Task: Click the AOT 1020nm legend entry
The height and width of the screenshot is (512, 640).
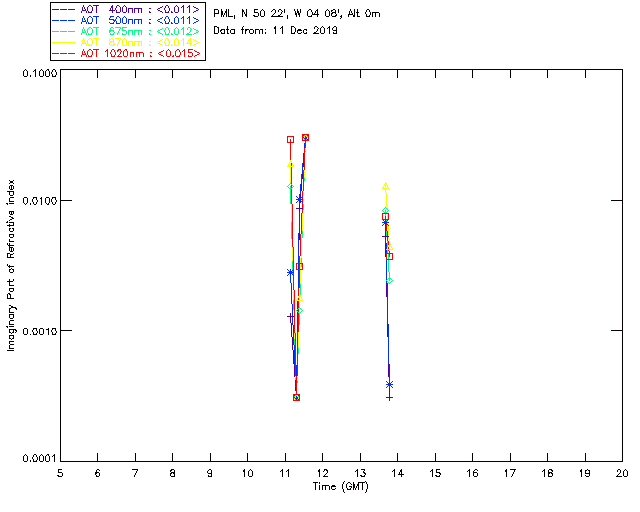Action: (126, 53)
